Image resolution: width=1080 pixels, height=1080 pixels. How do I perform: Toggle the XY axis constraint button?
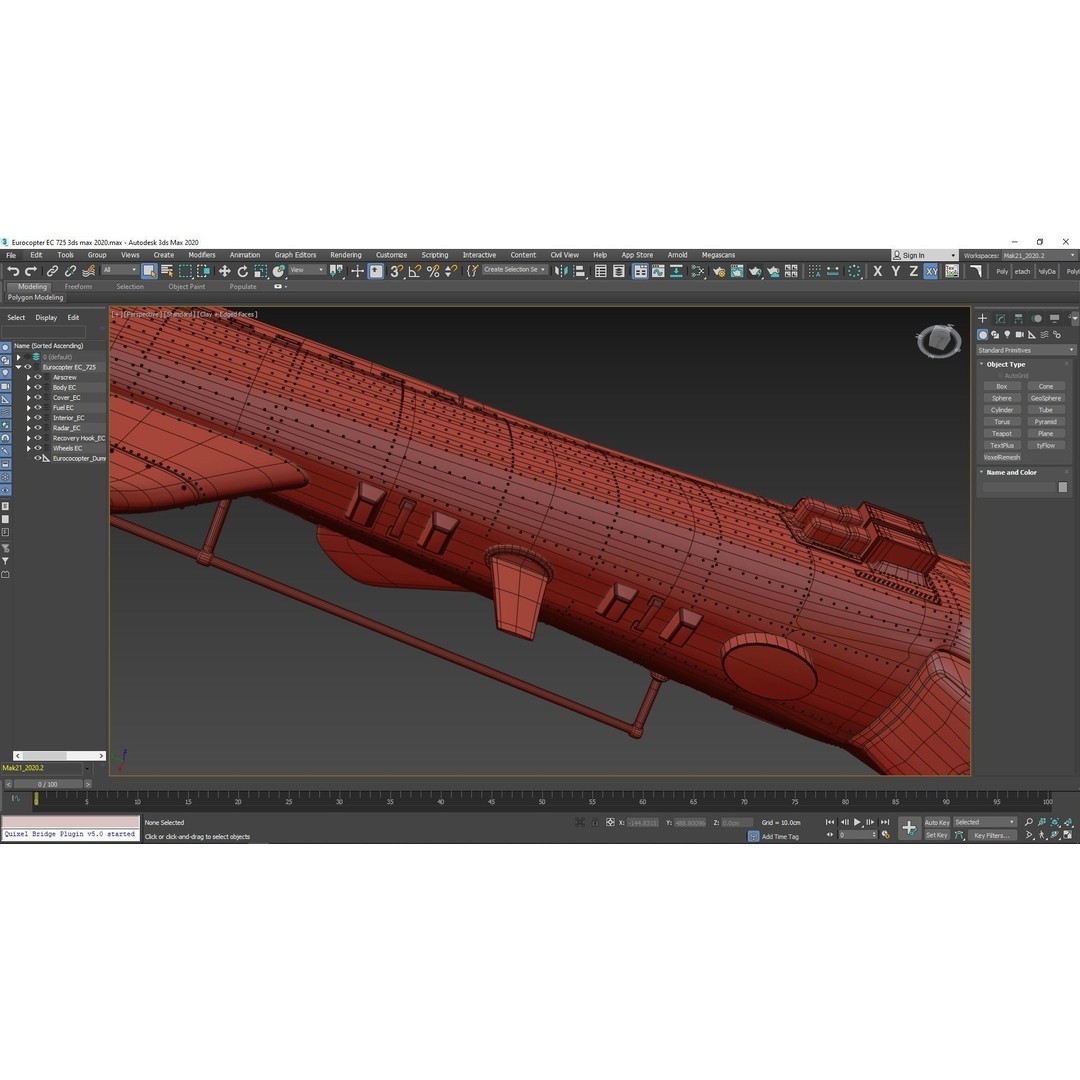click(931, 271)
